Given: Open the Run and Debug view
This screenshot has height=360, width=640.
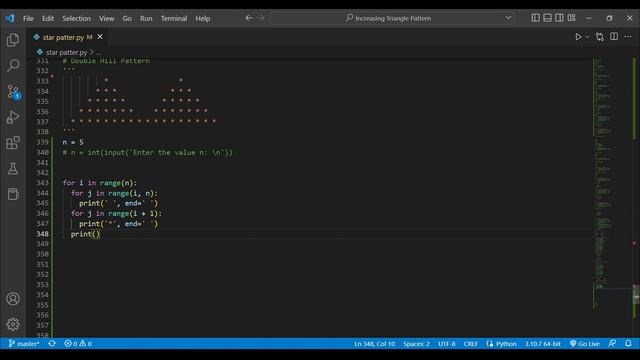Looking at the screenshot, I should 13,118.
